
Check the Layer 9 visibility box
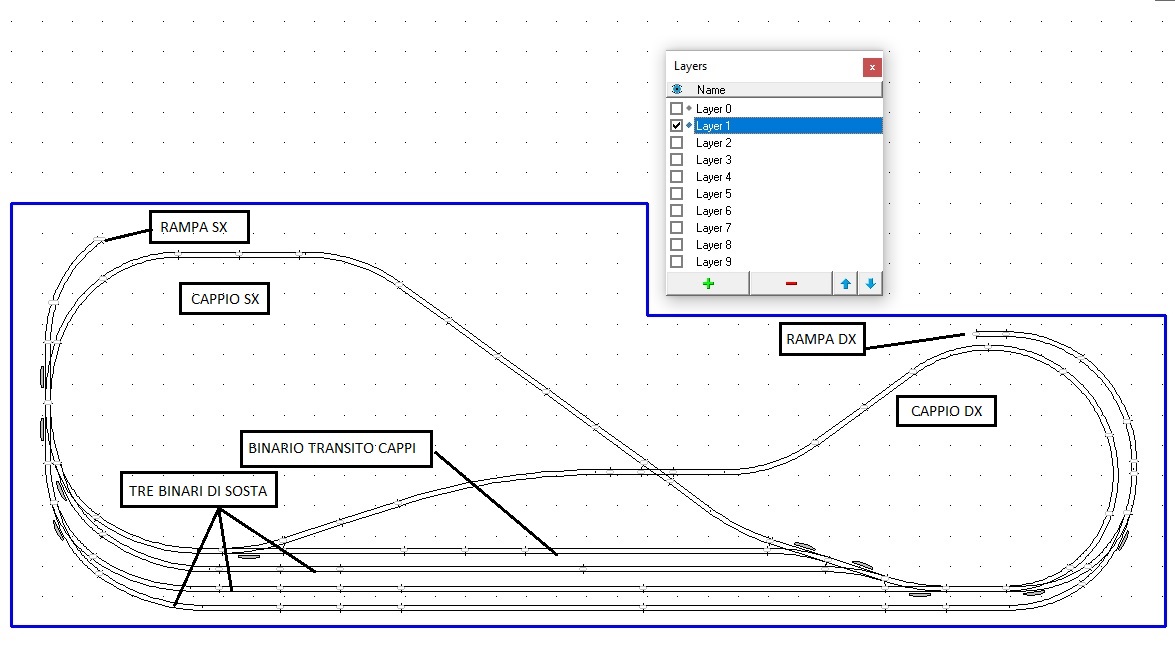(677, 262)
